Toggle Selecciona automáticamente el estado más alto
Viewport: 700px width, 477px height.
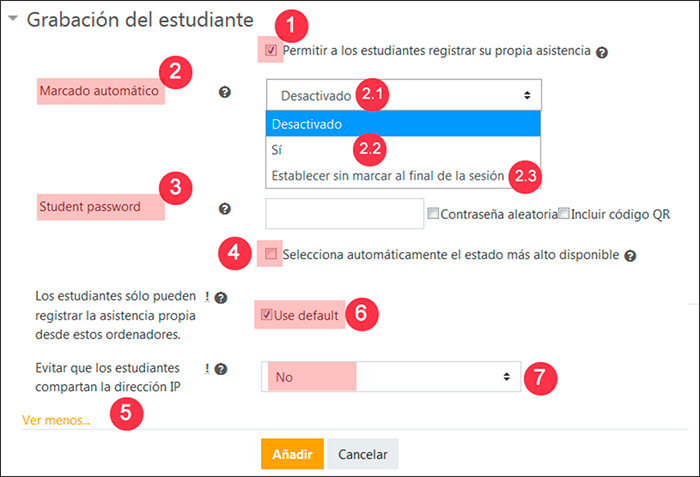click(271, 255)
